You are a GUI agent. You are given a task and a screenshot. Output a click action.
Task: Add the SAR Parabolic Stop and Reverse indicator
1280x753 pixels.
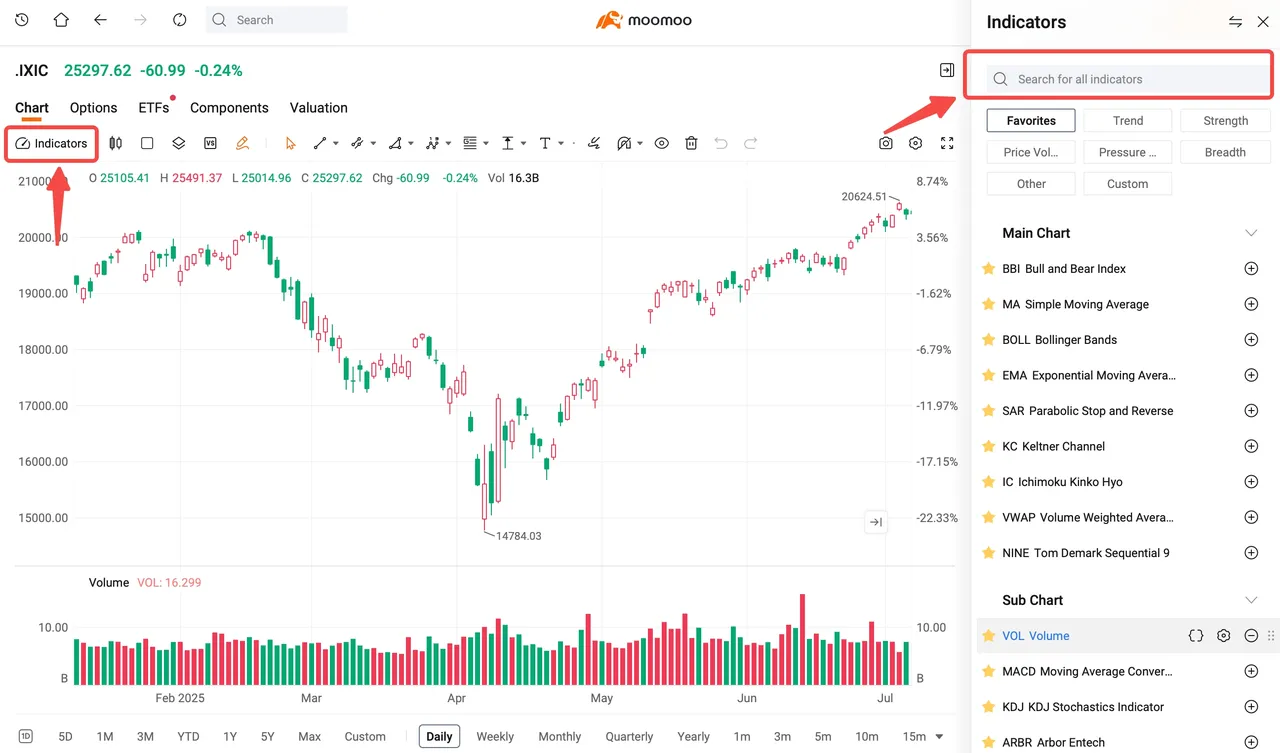click(1250, 411)
